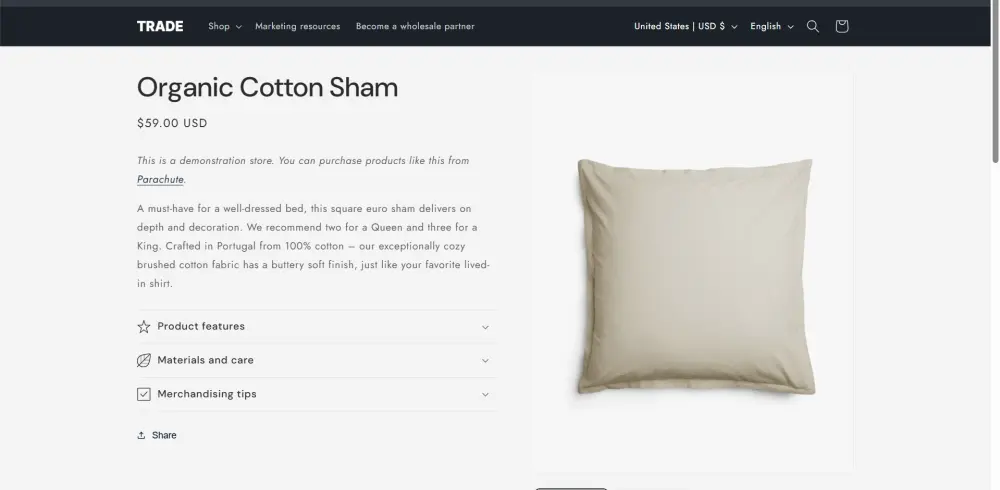This screenshot has width=1000, height=490.
Task: Open the United States | USD $ selector
Action: coord(685,26)
